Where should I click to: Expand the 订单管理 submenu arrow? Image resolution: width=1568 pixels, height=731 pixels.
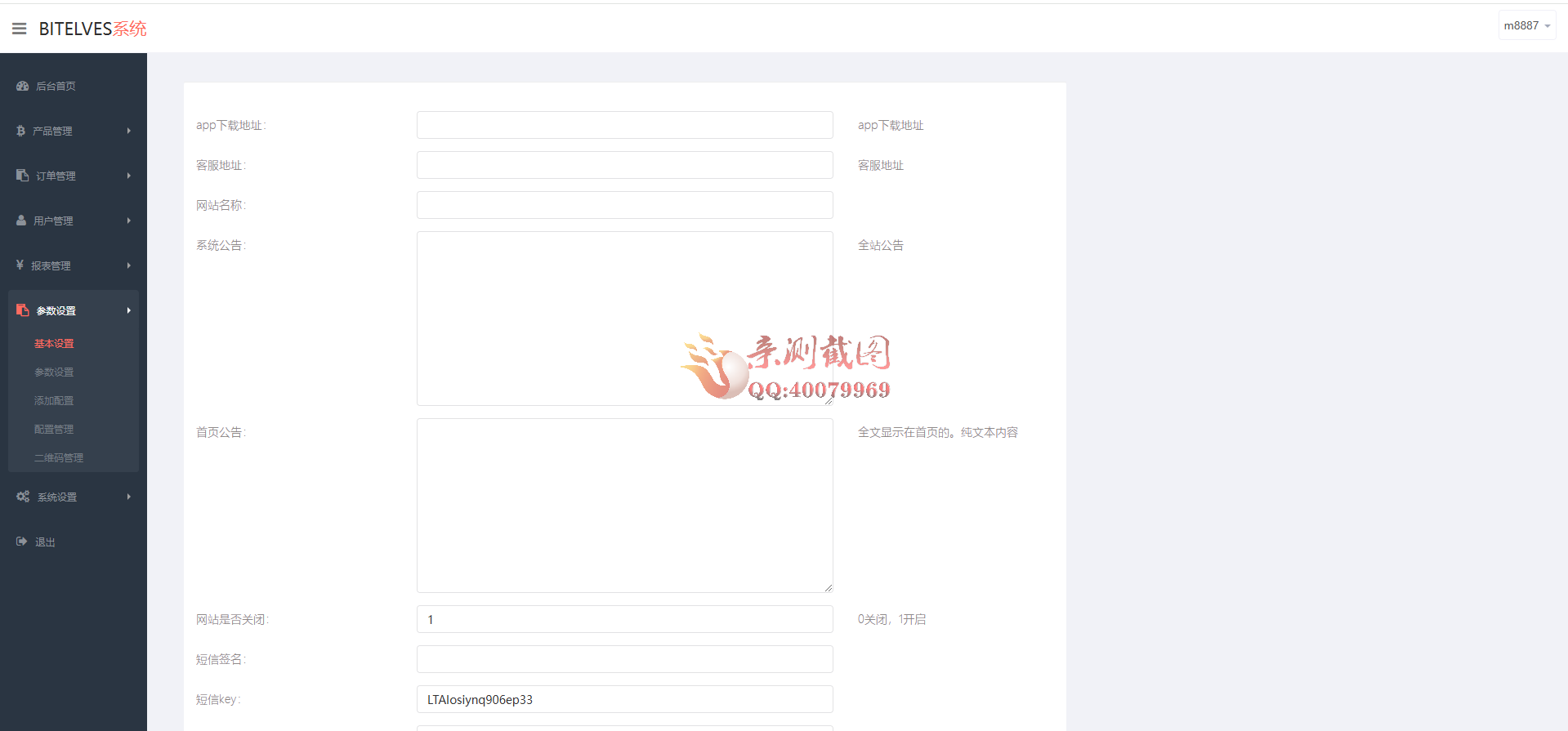tap(128, 176)
